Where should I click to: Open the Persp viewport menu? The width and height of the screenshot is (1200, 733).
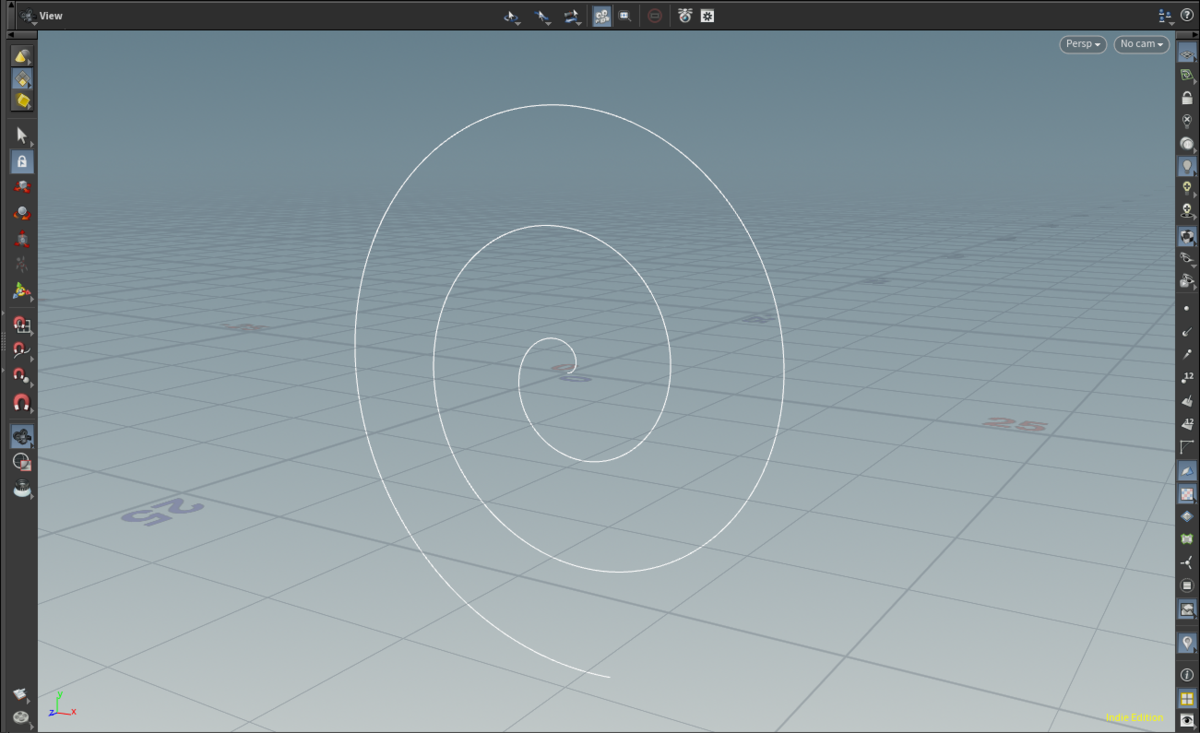click(x=1083, y=44)
